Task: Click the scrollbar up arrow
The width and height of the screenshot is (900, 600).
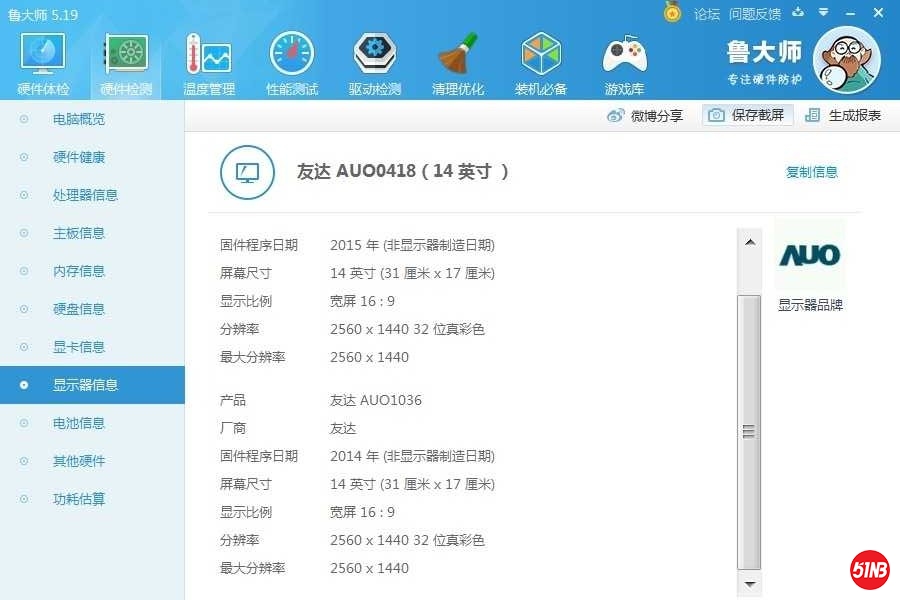Action: [749, 242]
